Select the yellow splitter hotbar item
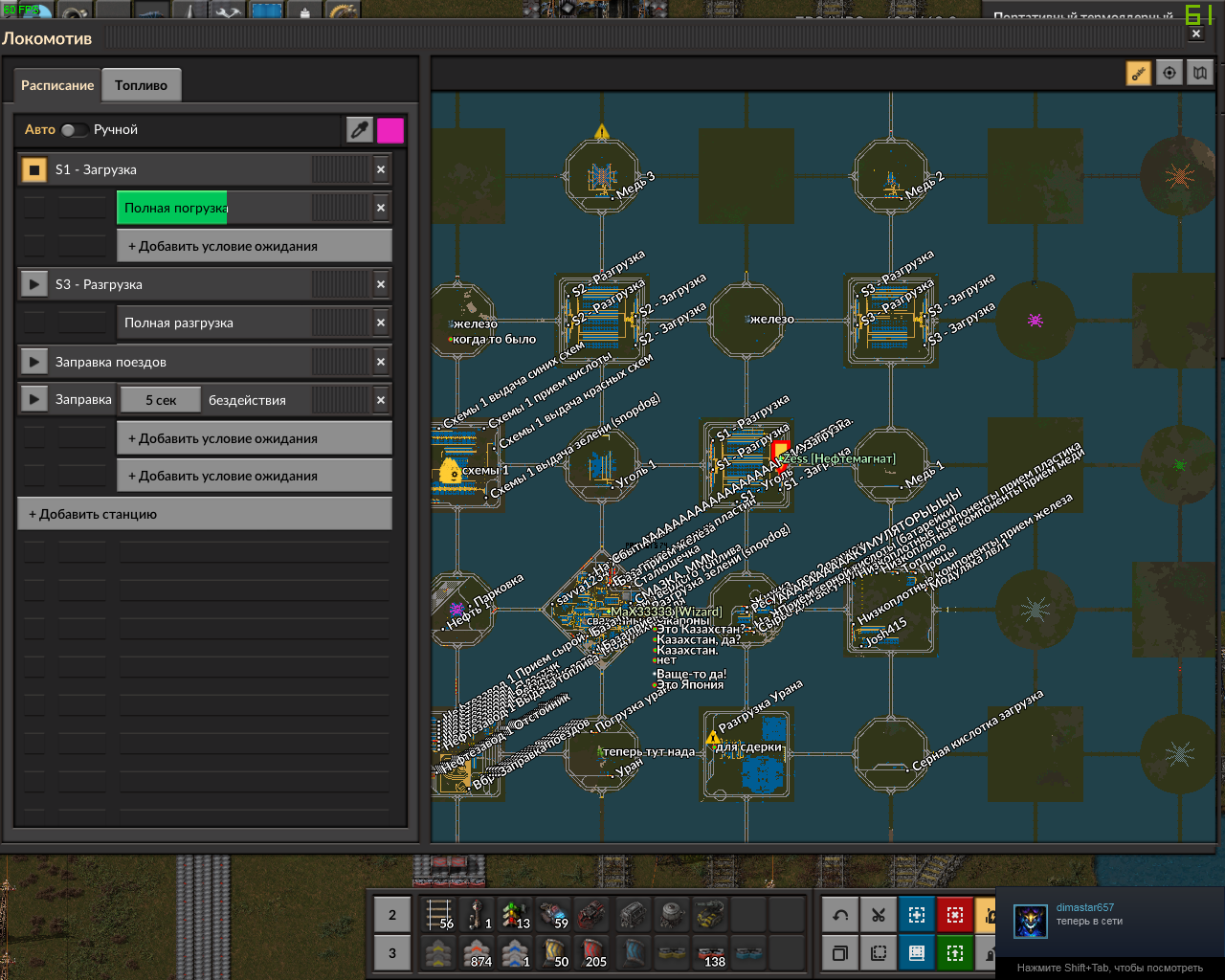 tap(672, 953)
